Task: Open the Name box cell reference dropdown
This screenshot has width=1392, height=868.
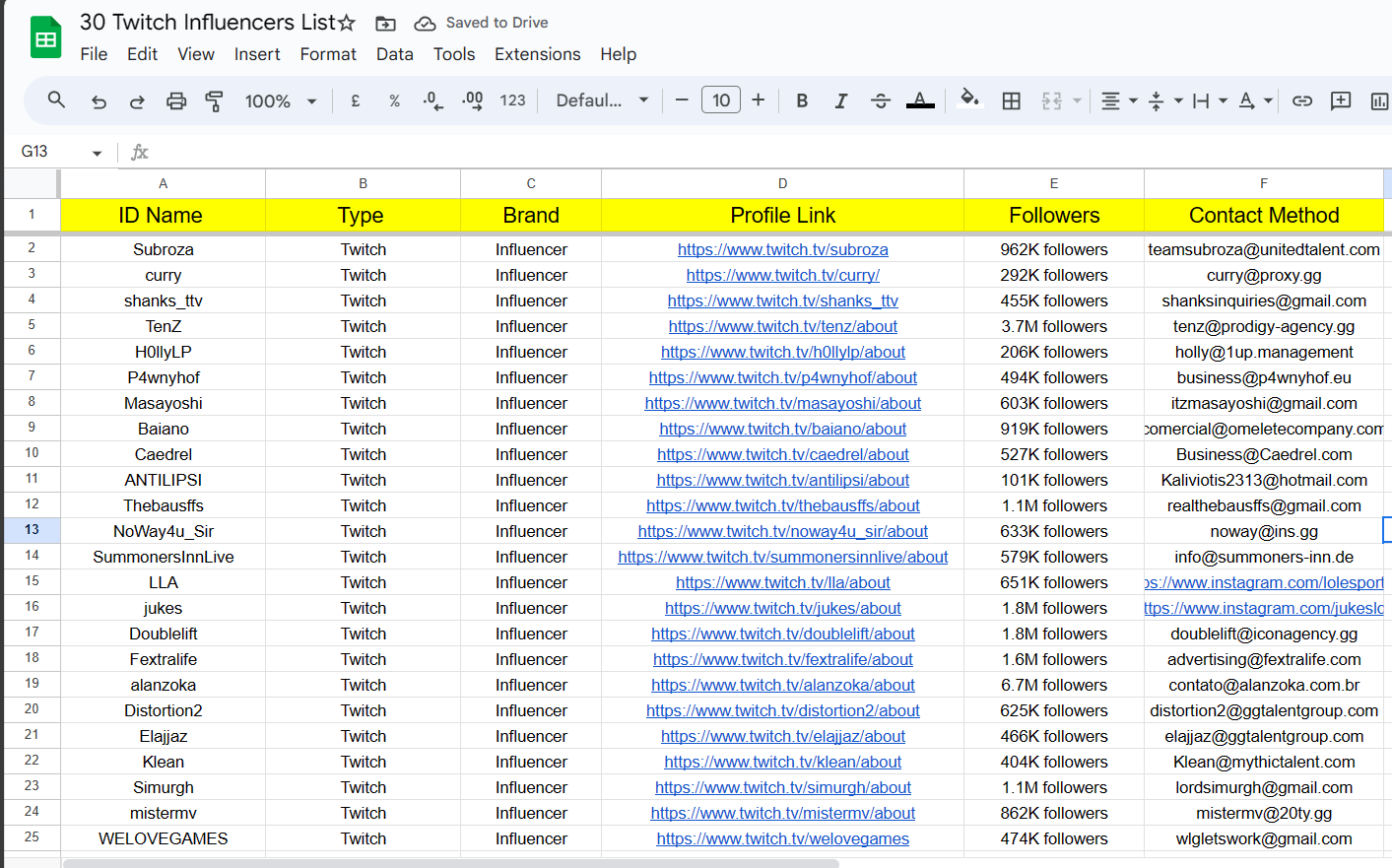Action: pyautogui.click(x=97, y=153)
